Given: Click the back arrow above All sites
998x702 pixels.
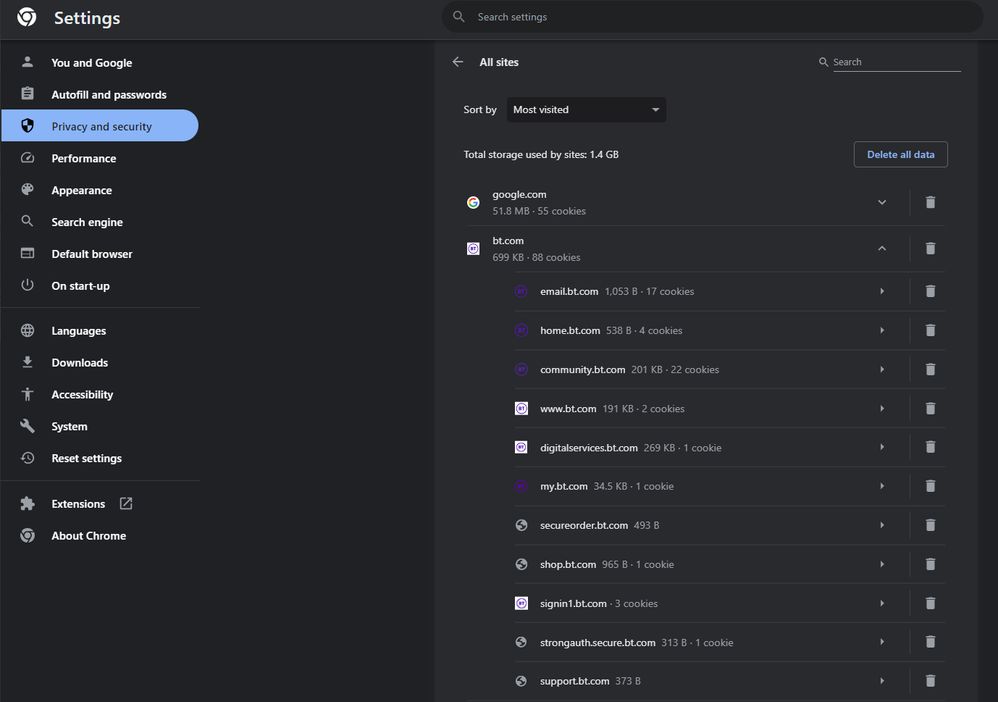Looking at the screenshot, I should point(457,61).
